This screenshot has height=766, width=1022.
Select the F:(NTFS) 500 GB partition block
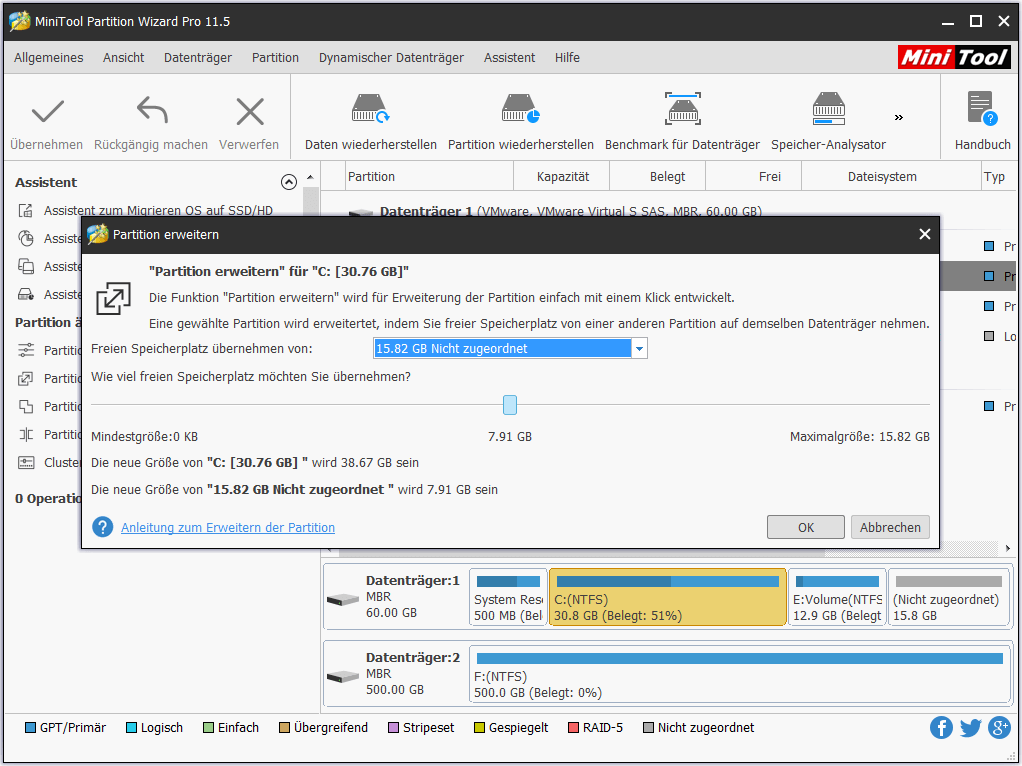[740, 675]
